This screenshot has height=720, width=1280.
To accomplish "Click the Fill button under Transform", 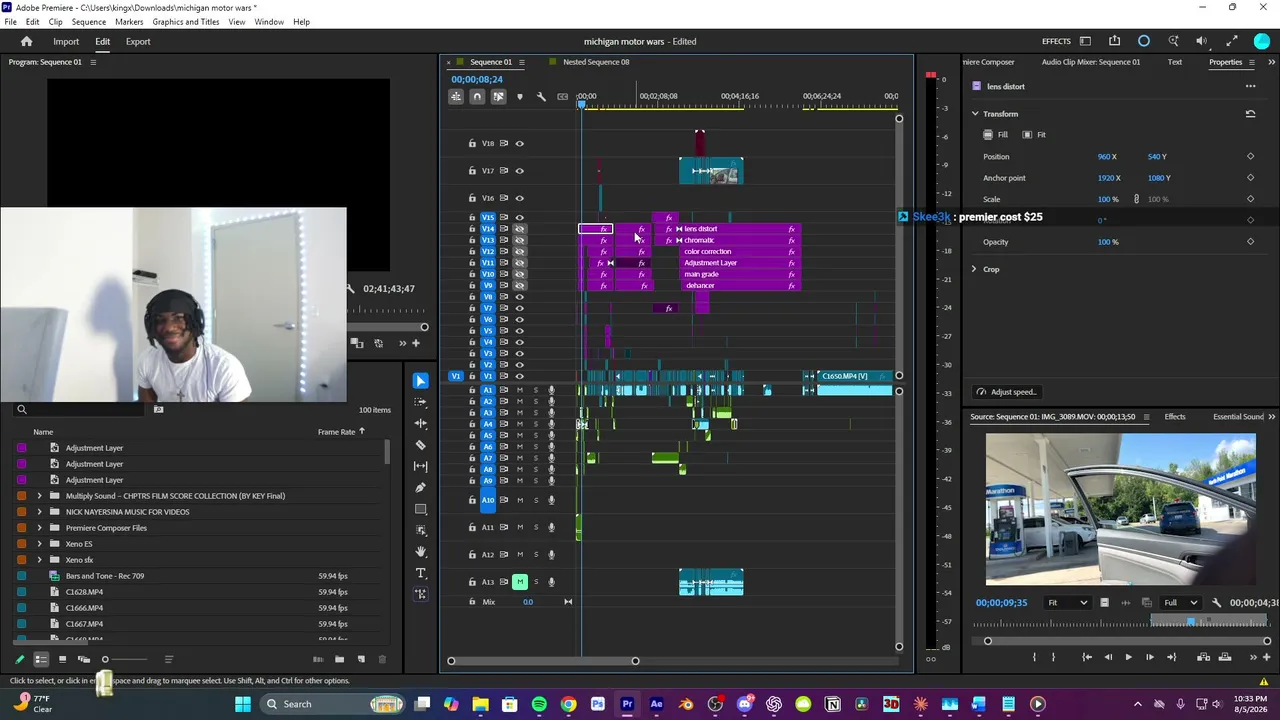I will (x=995, y=135).
